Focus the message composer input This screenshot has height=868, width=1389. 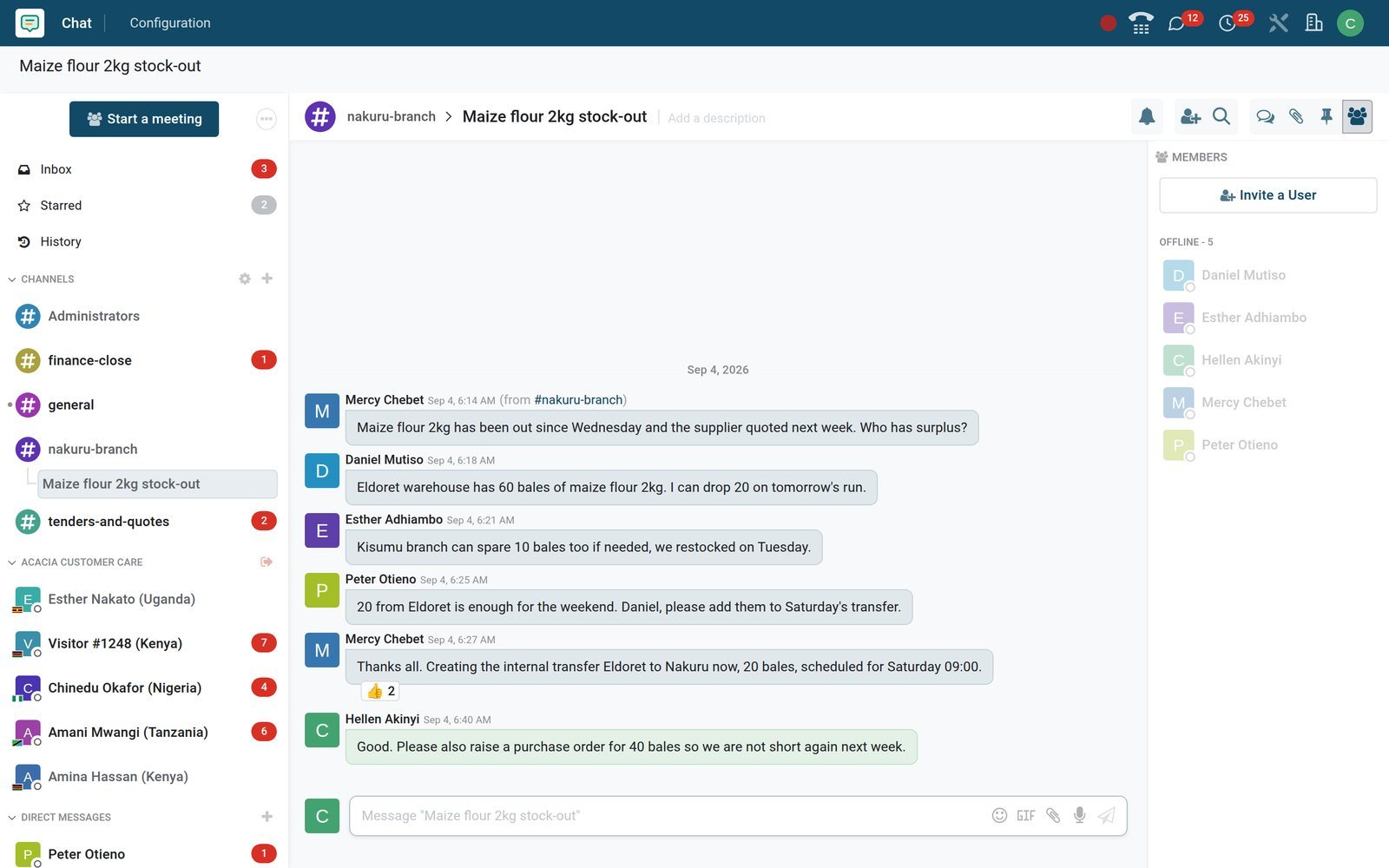point(668,816)
